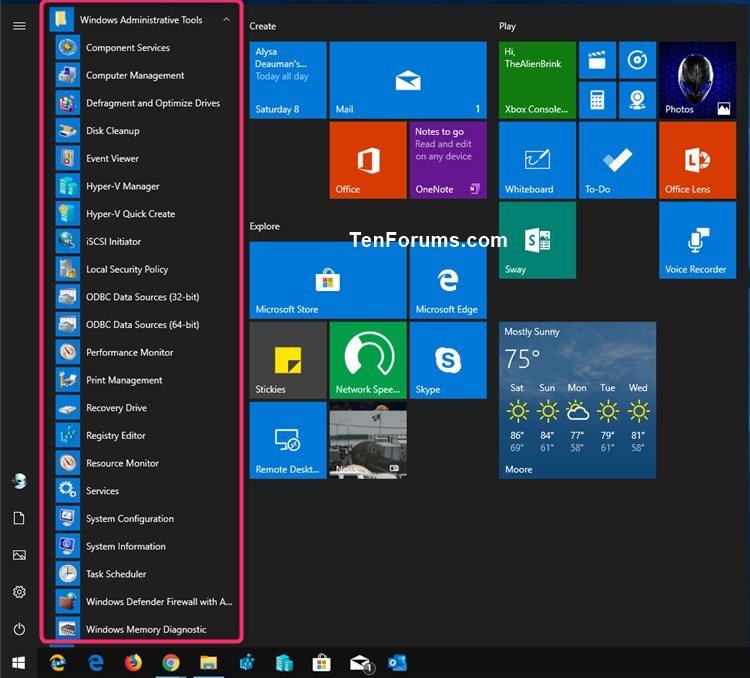
Task: Click the Create group heading
Action: [263, 26]
